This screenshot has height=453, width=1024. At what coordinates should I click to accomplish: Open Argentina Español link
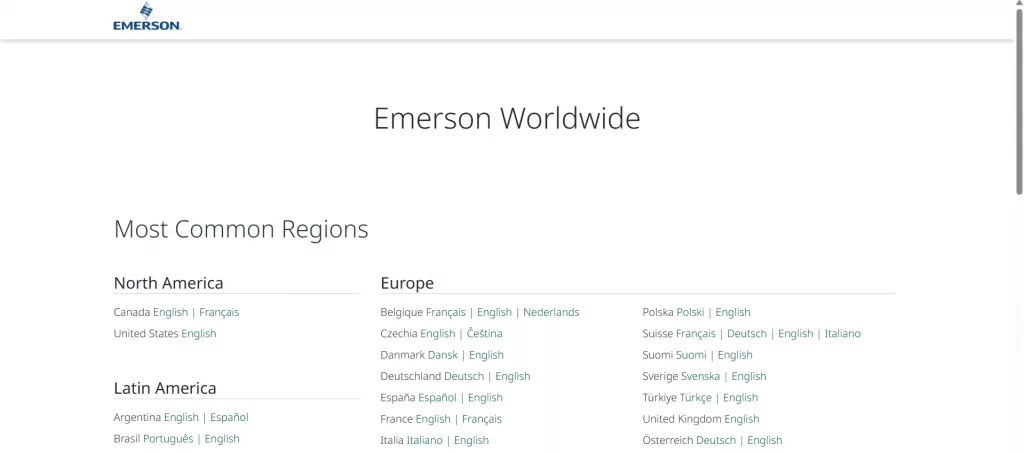[229, 418]
